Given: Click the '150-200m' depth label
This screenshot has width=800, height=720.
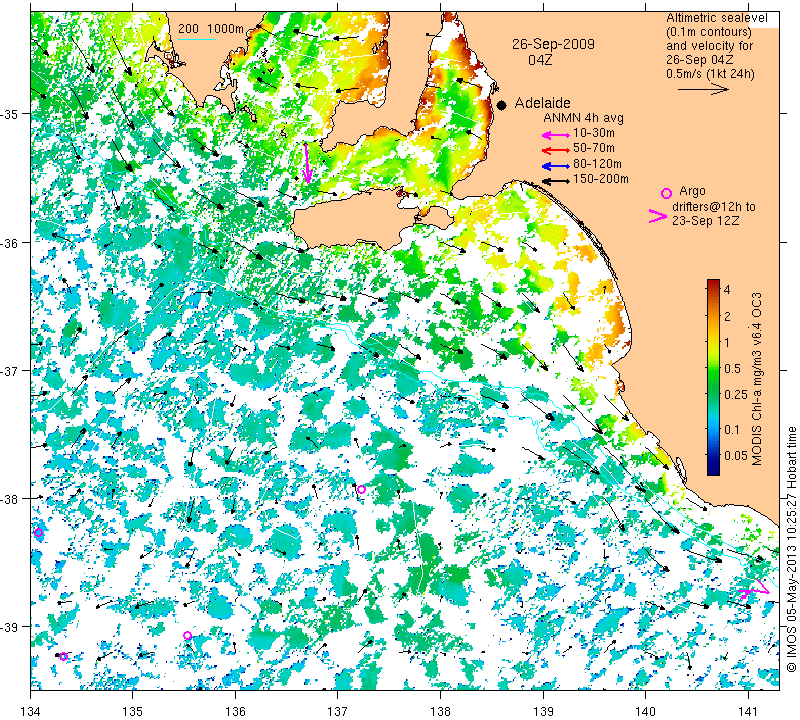Looking at the screenshot, I should coord(601,179).
